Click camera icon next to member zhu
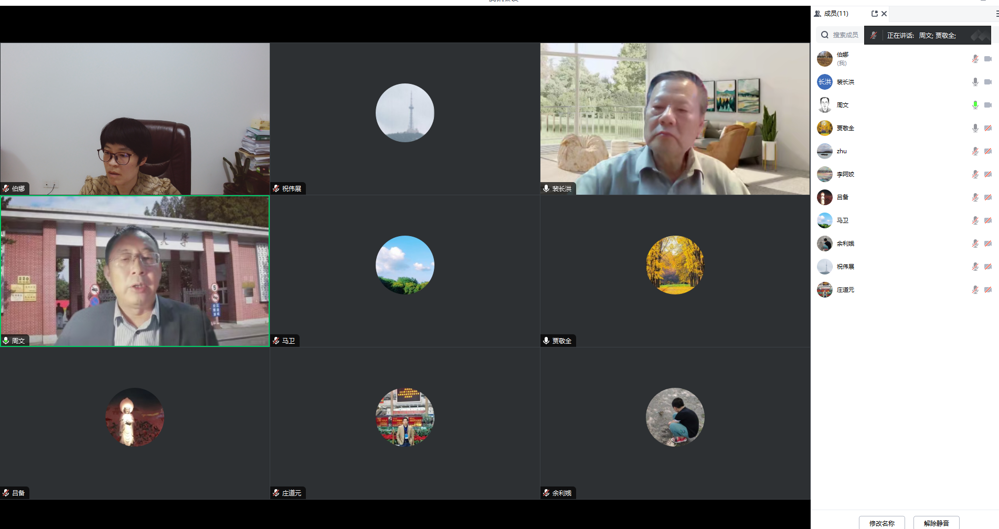Screen dimensions: 999x529 pos(988,151)
